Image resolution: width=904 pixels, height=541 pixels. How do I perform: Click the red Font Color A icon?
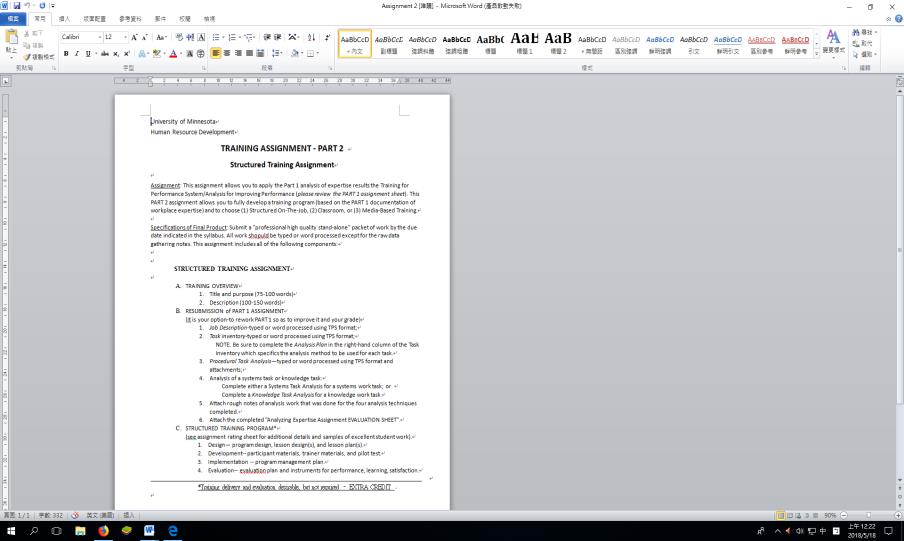pyautogui.click(x=173, y=54)
